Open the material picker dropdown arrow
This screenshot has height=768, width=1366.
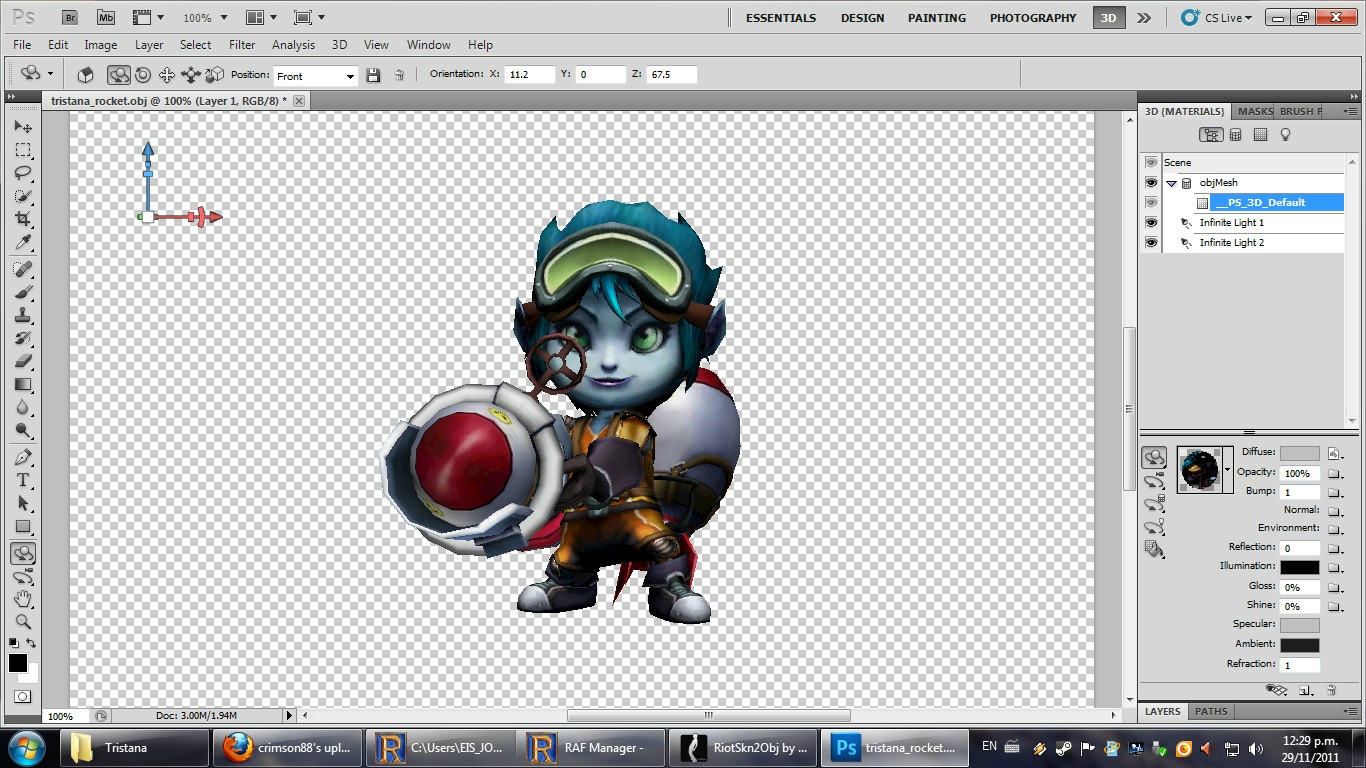tap(1227, 469)
